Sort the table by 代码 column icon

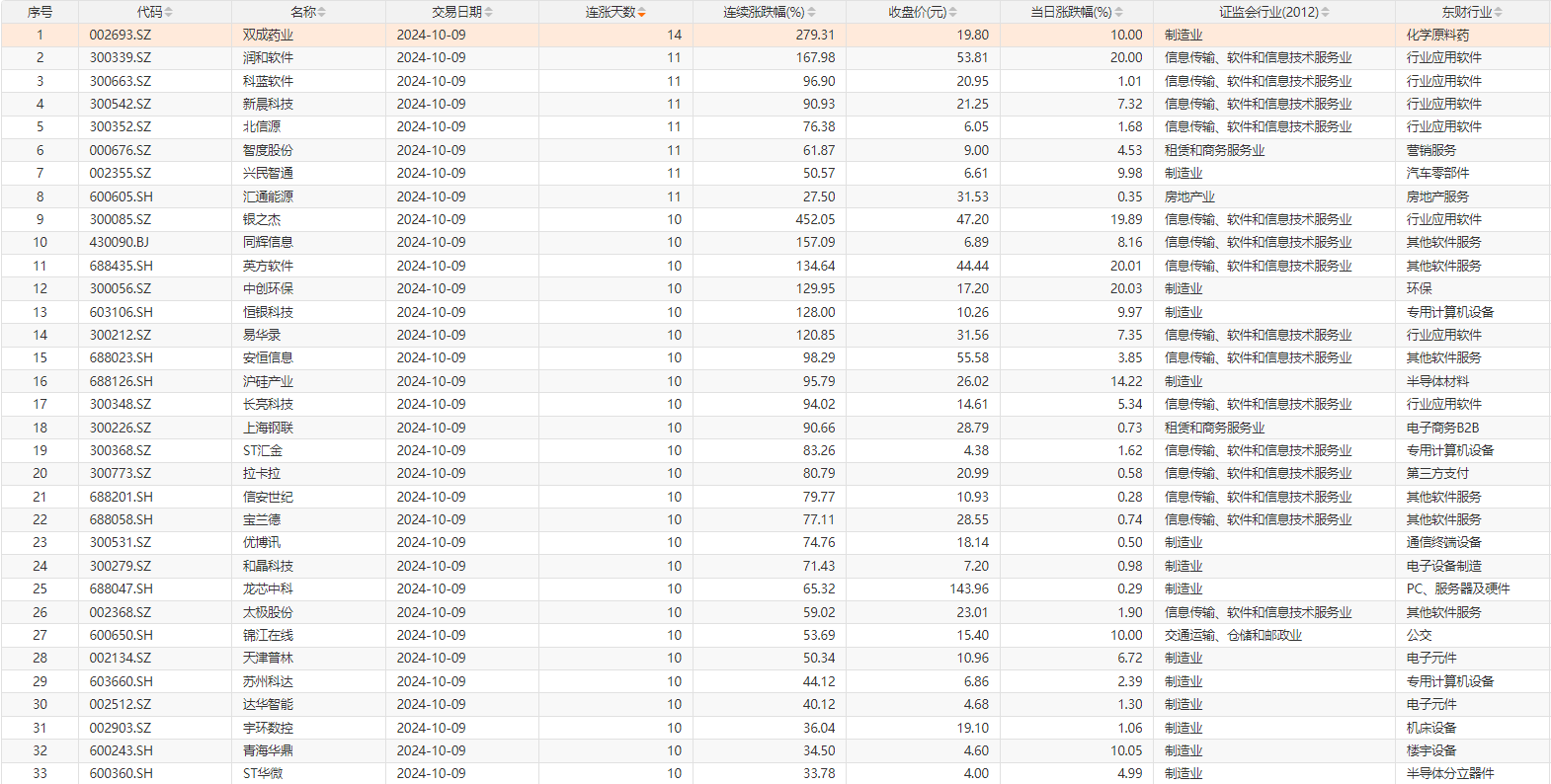(169, 12)
